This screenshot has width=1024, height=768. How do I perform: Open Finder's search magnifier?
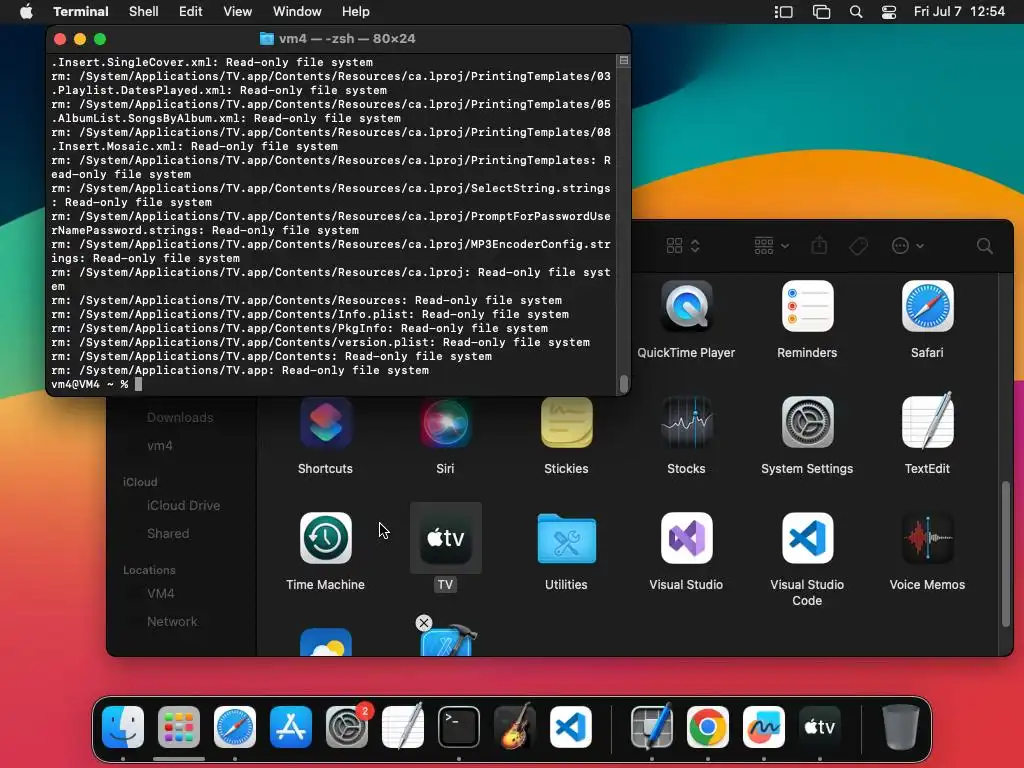(984, 246)
